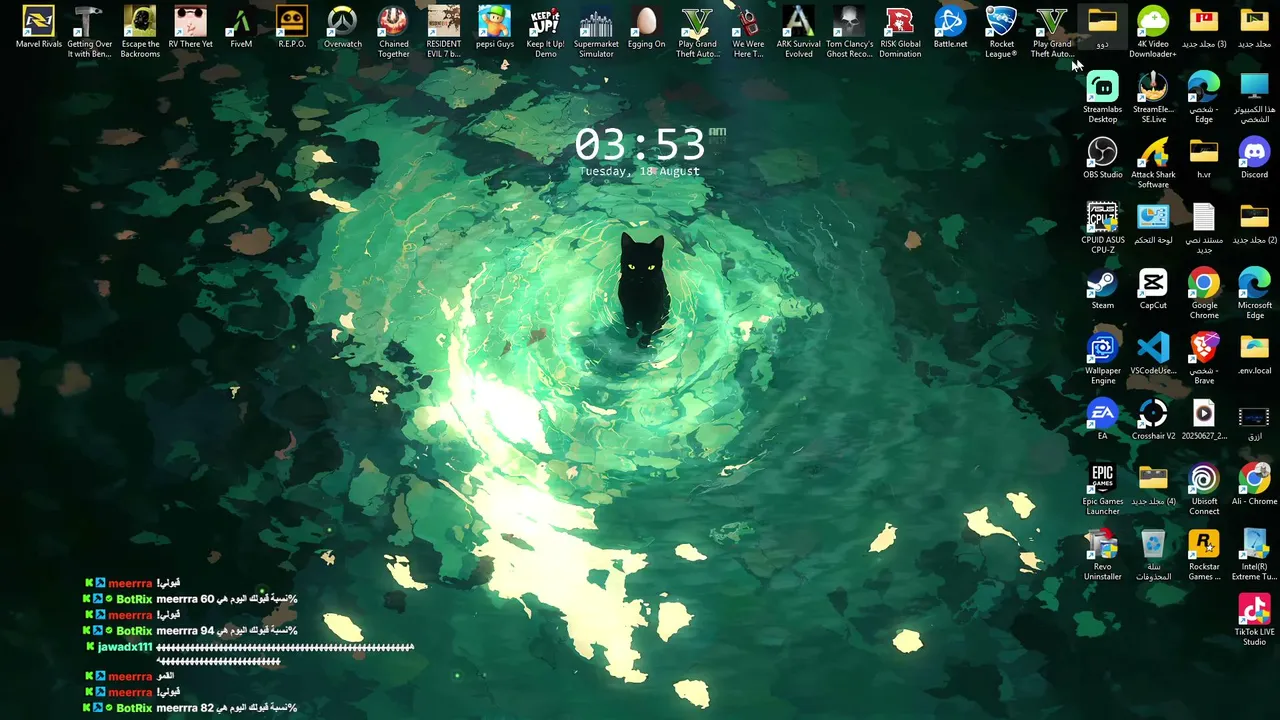Open RISK Global Domination icon
Image resolution: width=1280 pixels, height=720 pixels.
click(x=900, y=31)
